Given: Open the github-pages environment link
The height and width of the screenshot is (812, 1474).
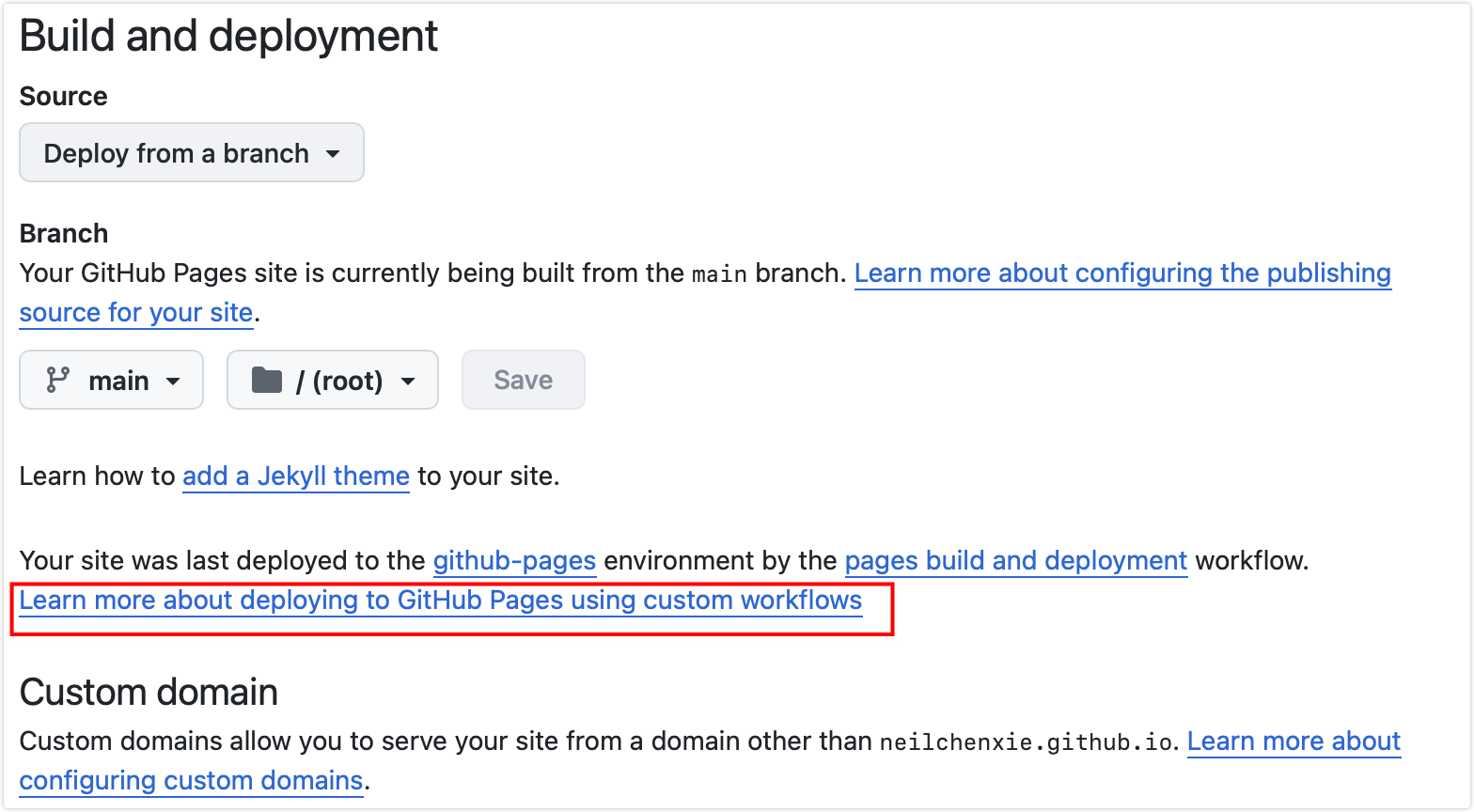Looking at the screenshot, I should click(514, 560).
